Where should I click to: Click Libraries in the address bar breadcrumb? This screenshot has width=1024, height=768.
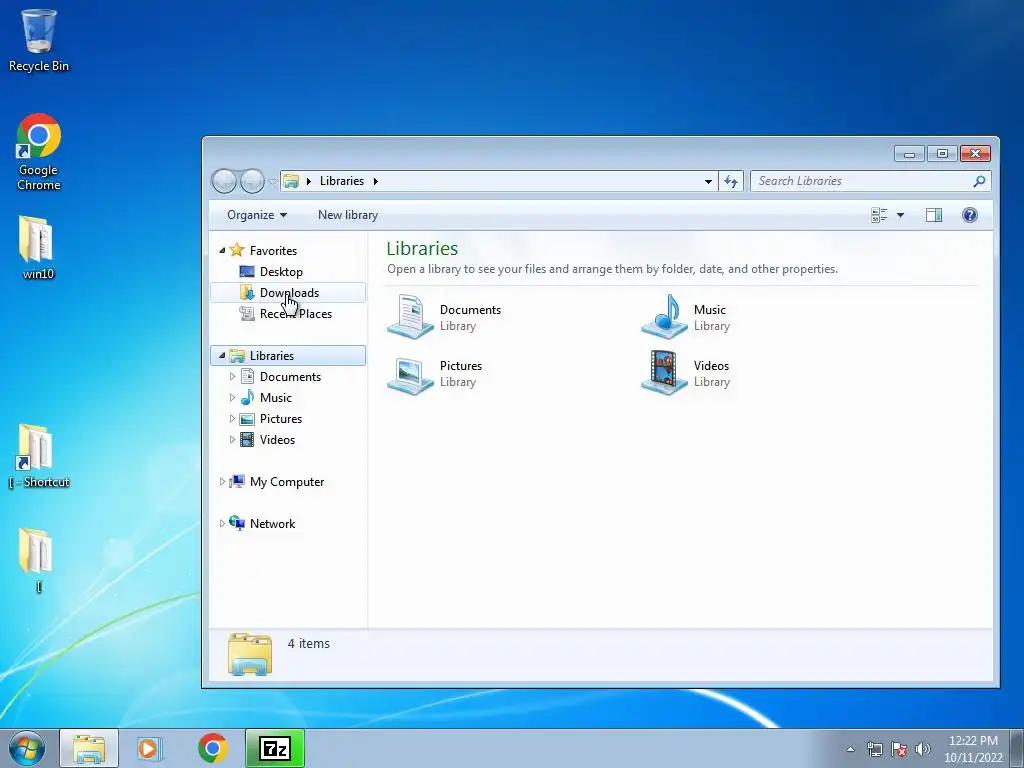pyautogui.click(x=342, y=181)
